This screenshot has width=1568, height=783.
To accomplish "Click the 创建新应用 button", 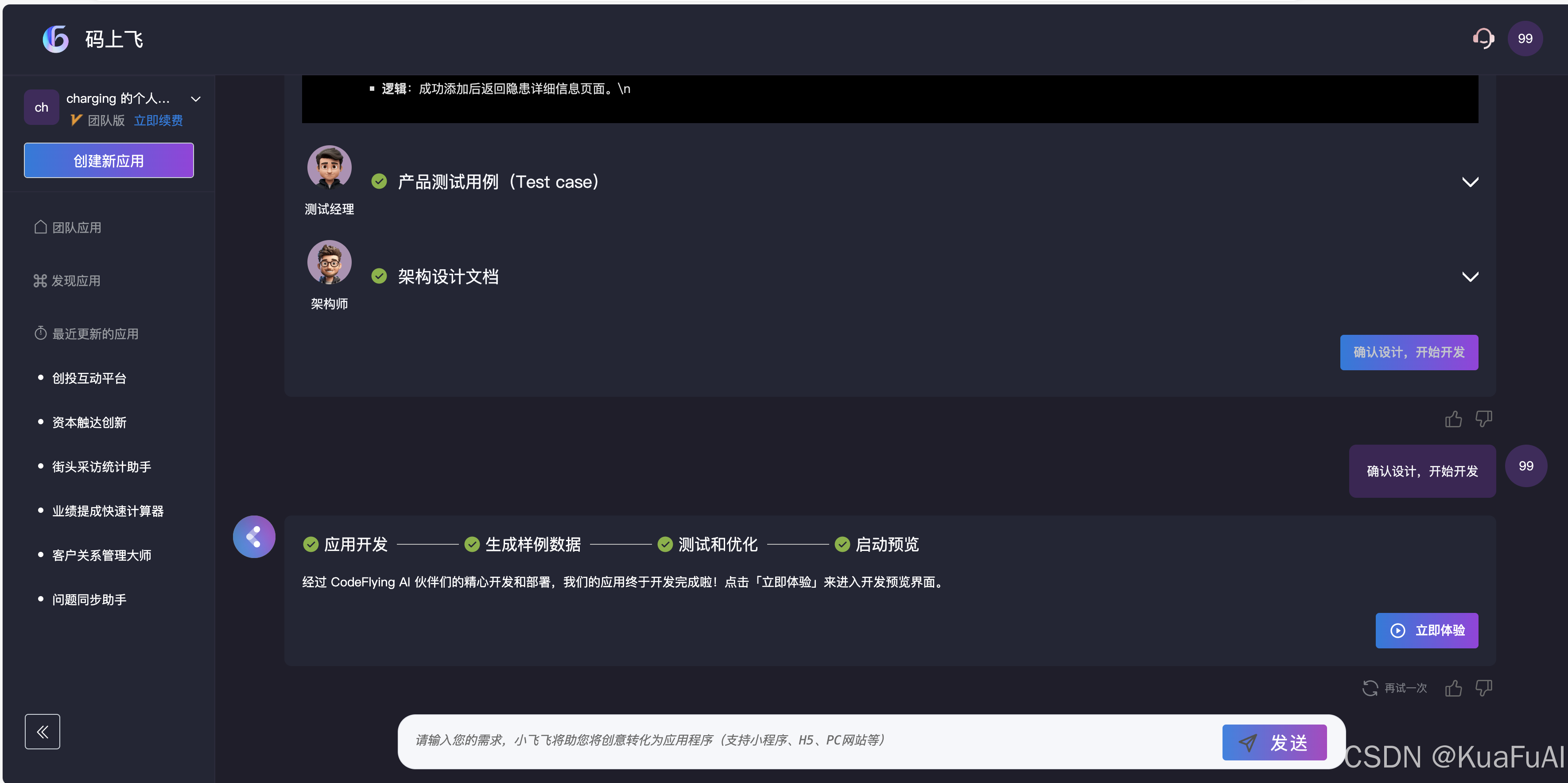I will click(109, 161).
